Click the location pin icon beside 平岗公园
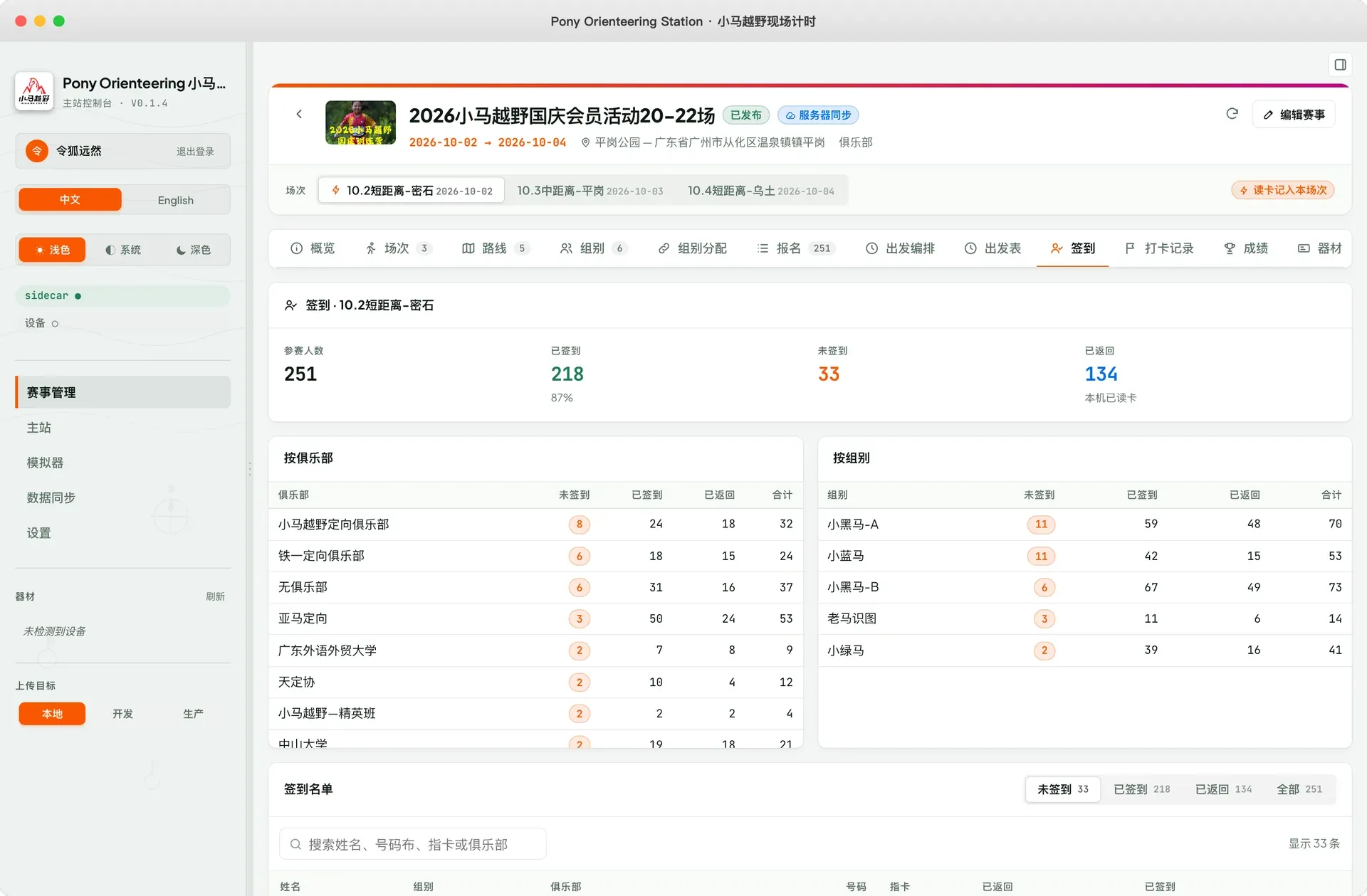The height and width of the screenshot is (896, 1367). click(x=585, y=142)
